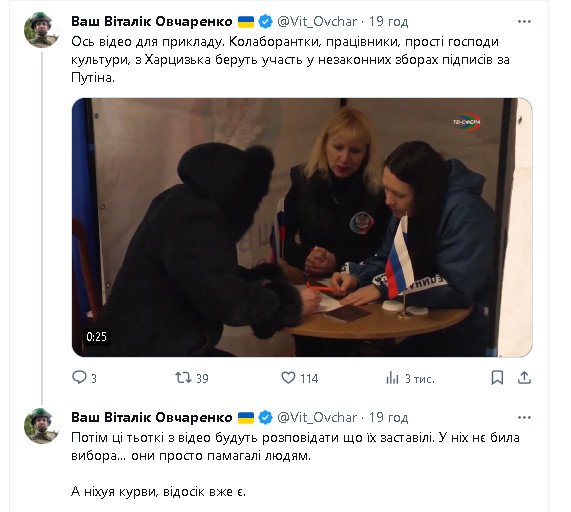Click the 0:25 video duration badge
The image size is (571, 512).
(97, 336)
